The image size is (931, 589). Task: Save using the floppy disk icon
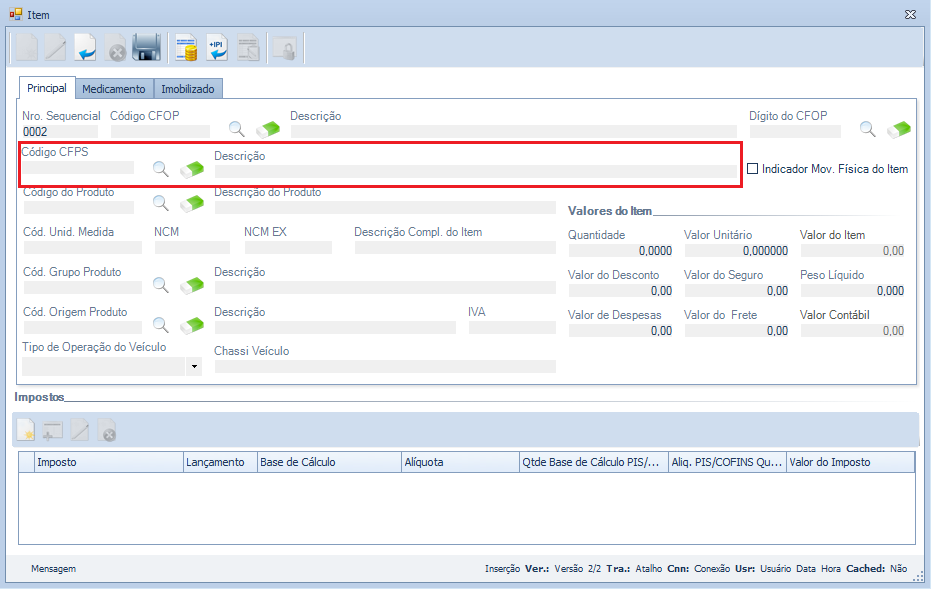146,48
